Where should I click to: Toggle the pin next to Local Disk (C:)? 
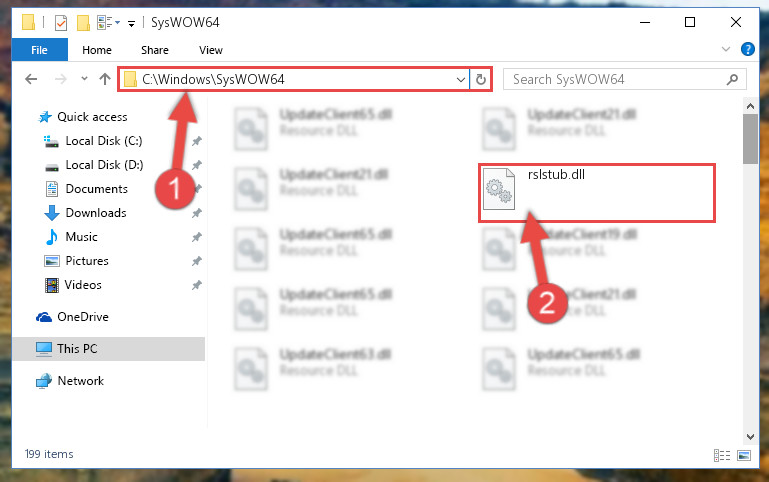pyautogui.click(x=196, y=141)
